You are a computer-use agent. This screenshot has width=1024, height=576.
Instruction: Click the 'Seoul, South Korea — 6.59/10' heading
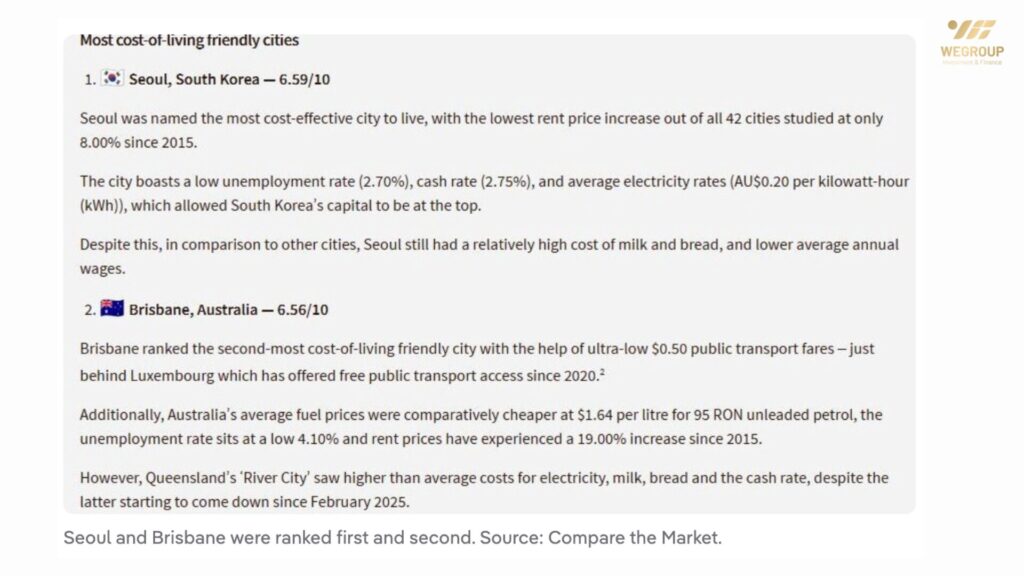[228, 80]
